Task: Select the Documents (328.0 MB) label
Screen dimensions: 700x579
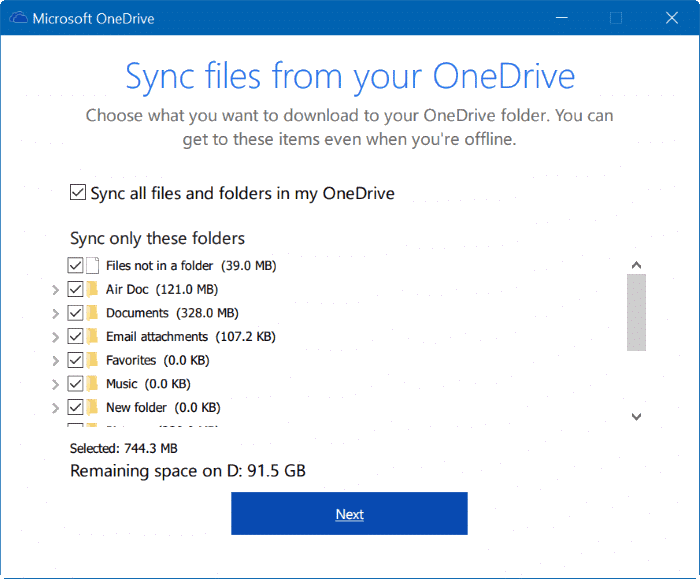Action: coord(172,313)
